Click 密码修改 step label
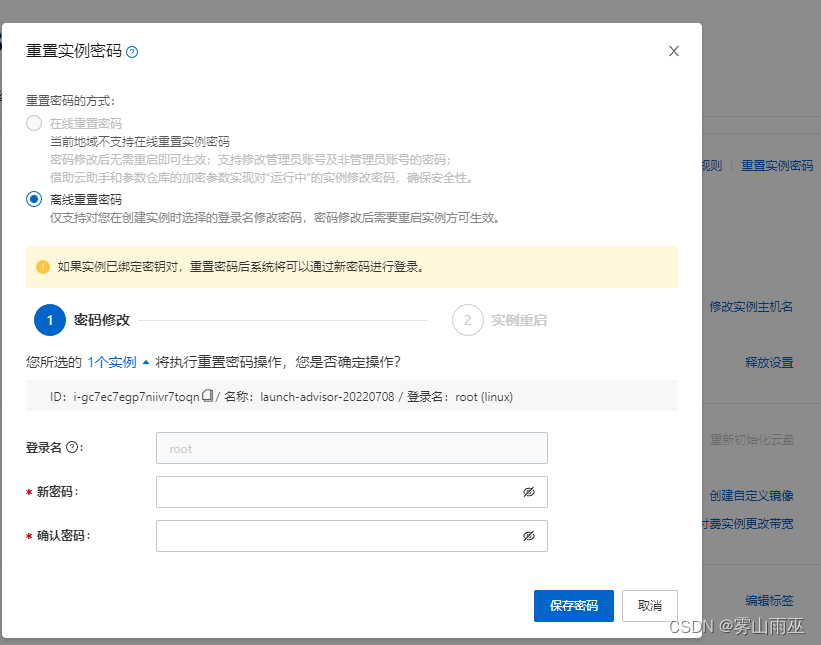The width and height of the screenshot is (821, 645). pyautogui.click(x=102, y=320)
